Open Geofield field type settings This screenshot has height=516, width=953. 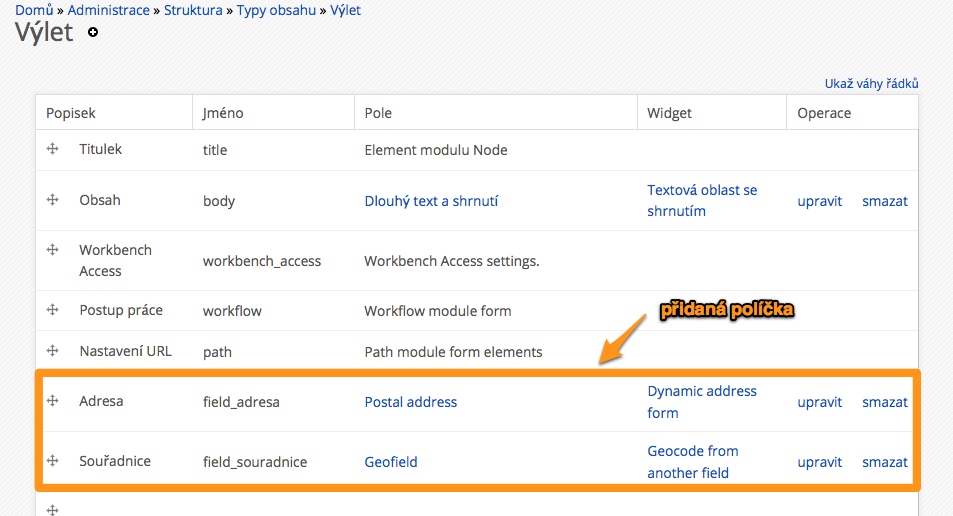[x=391, y=462]
